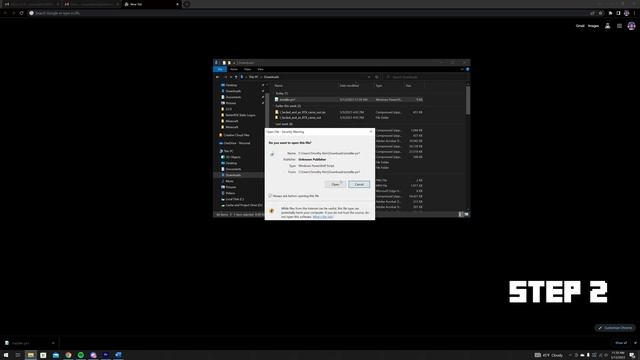Viewport: 640px width, 360px height.
Task: Select Desktop under Quick access
Action: pyautogui.click(x=231, y=85)
